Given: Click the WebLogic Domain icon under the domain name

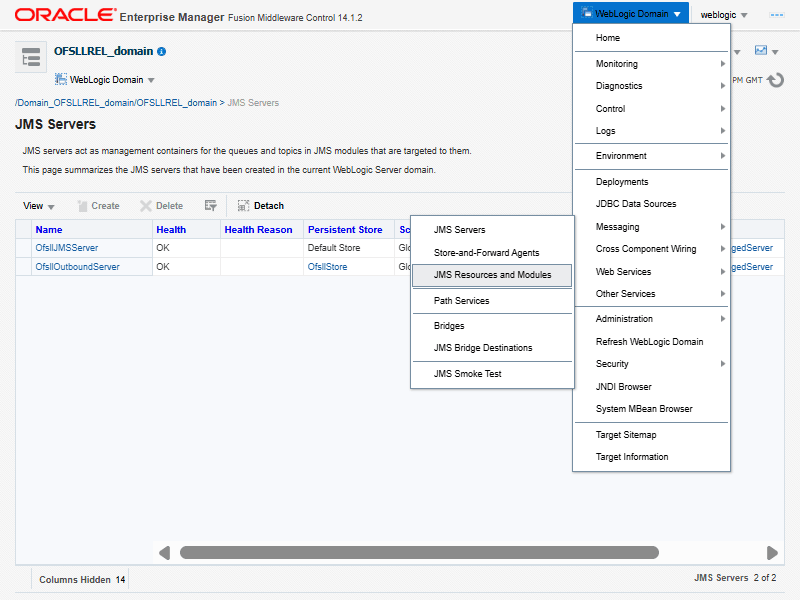Looking at the screenshot, I should pos(61,79).
